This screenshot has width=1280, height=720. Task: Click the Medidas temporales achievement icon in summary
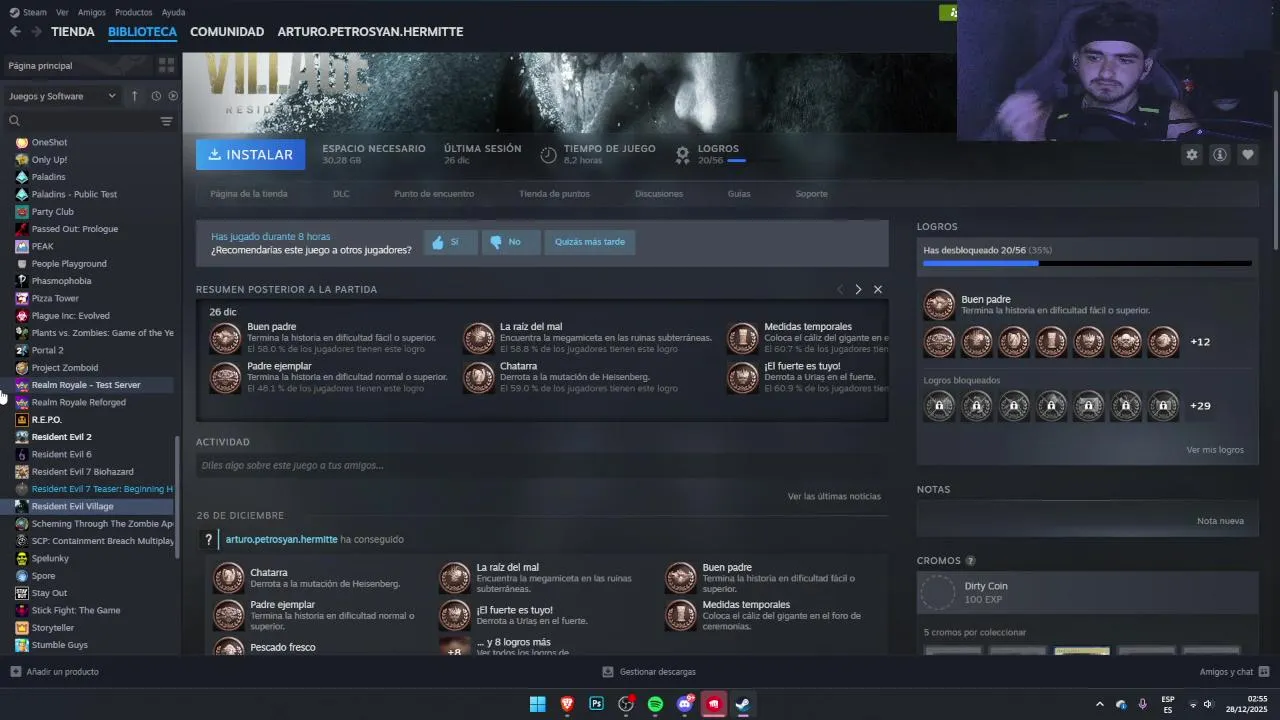(x=742, y=338)
